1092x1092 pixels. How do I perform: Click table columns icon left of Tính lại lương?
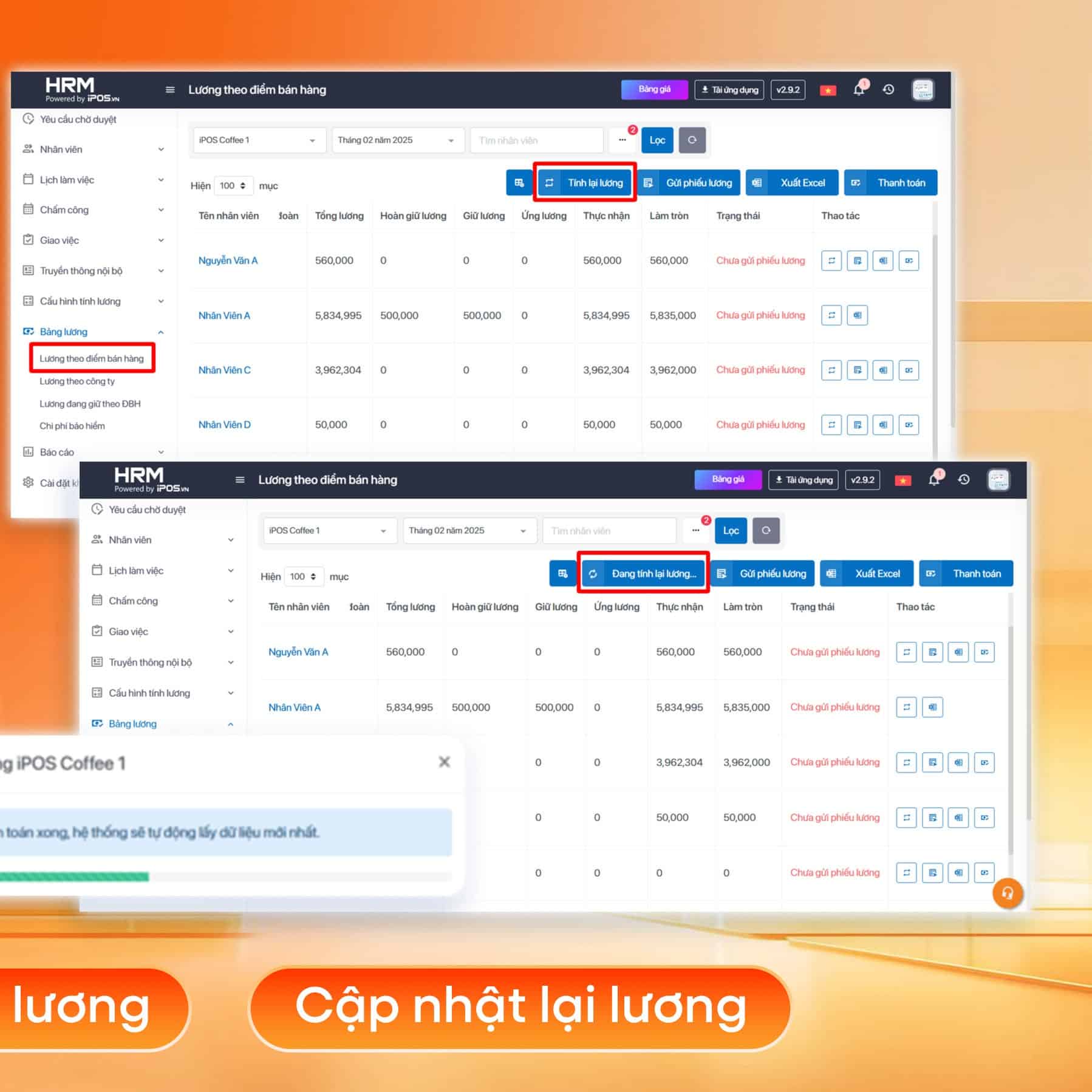[519, 183]
